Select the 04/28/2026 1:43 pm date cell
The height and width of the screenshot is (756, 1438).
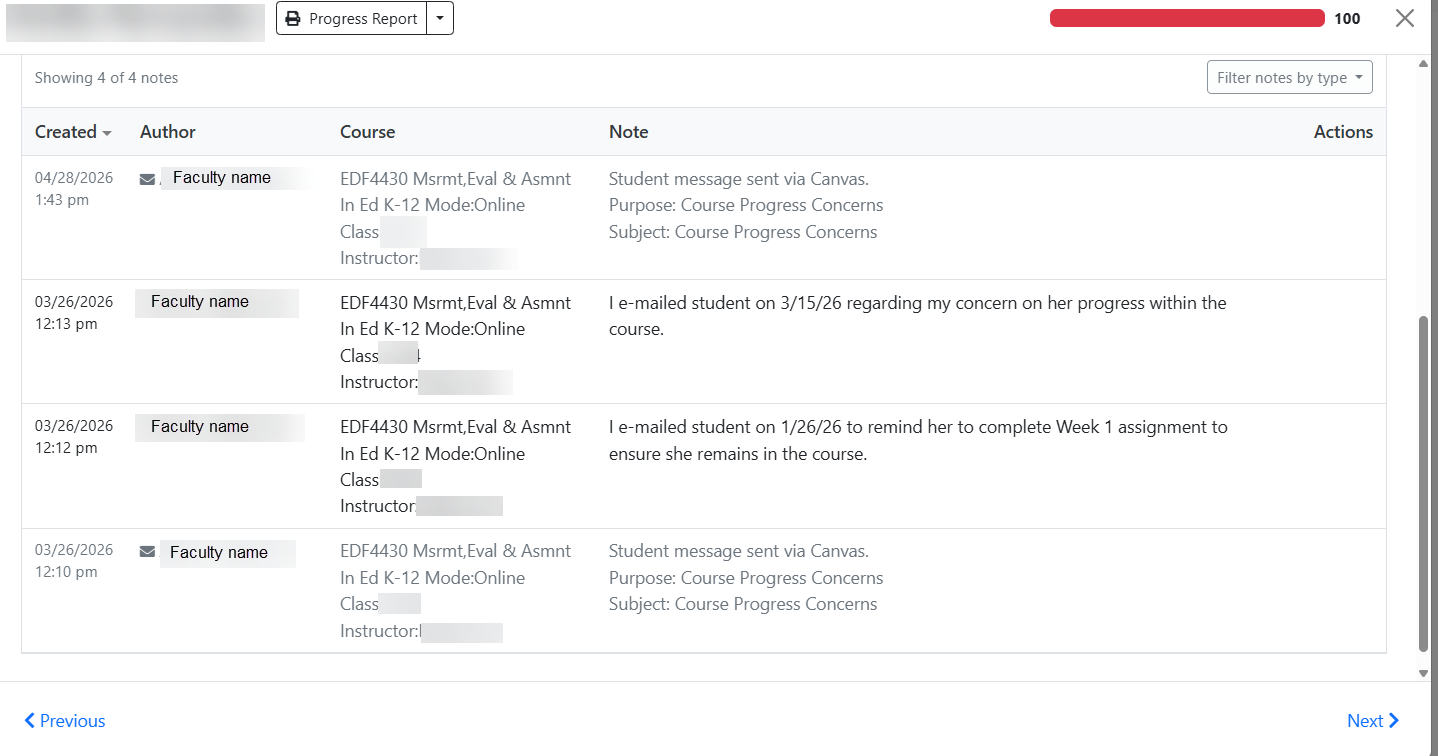[75, 189]
